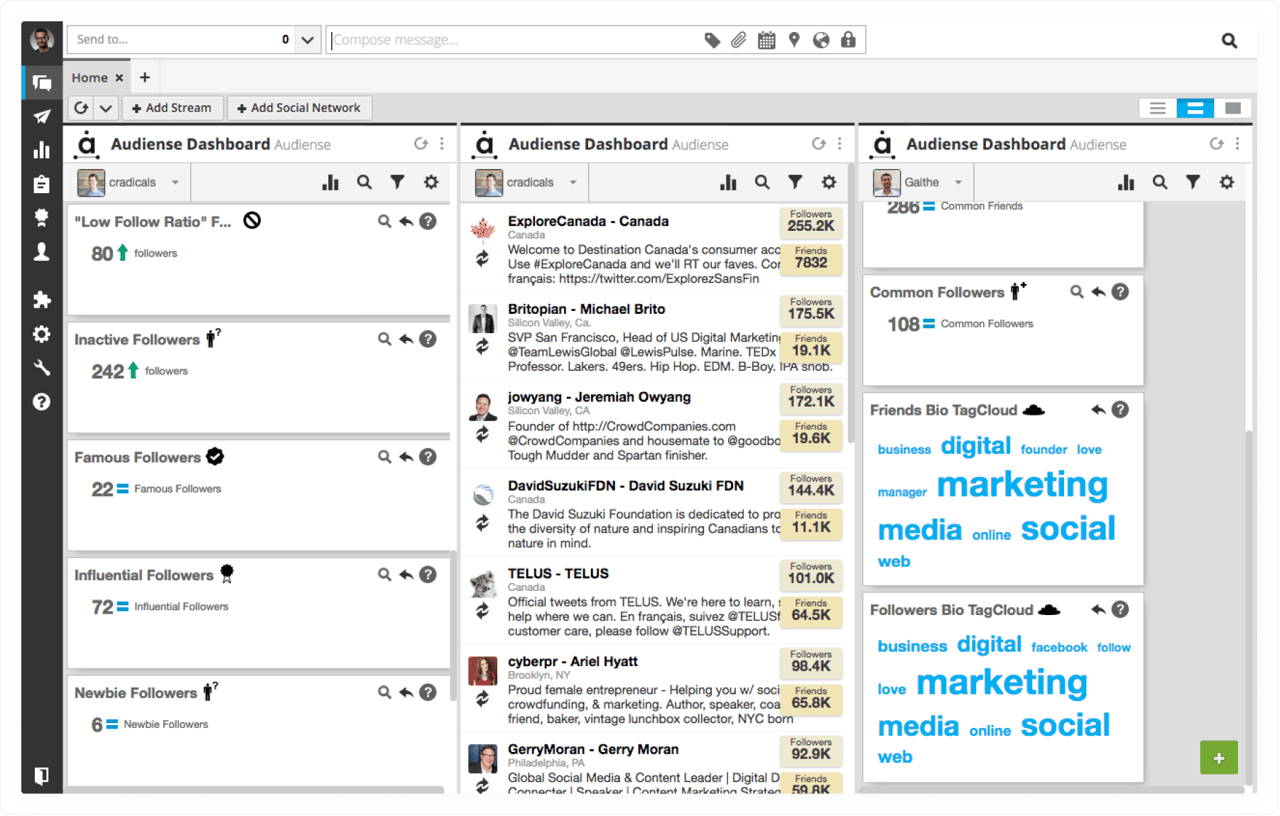Click the attachment paperclip icon in composer
1280x816 pixels.
point(739,40)
